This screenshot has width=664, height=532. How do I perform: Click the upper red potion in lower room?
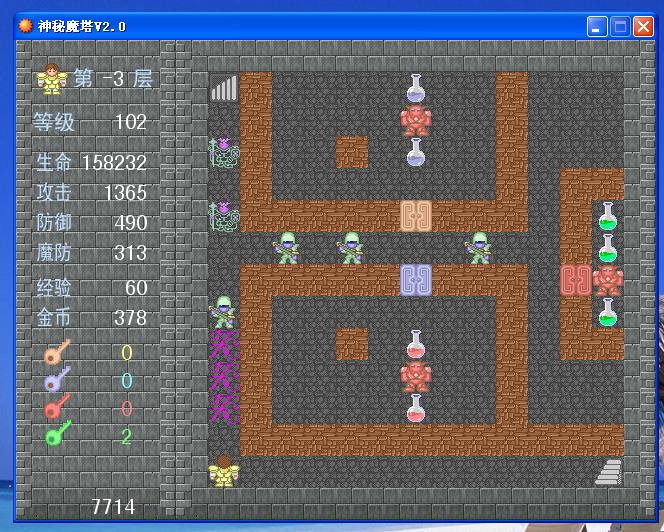pyautogui.click(x=416, y=344)
